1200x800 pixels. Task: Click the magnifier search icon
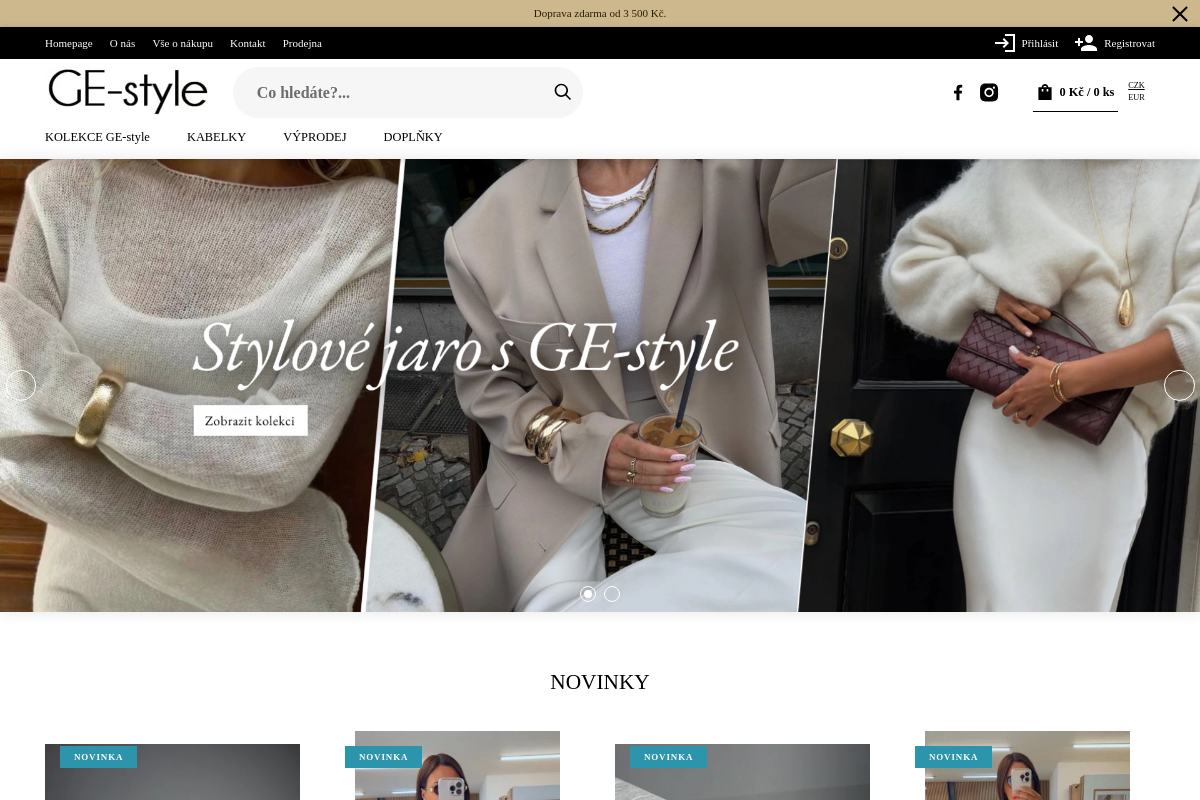pos(562,92)
